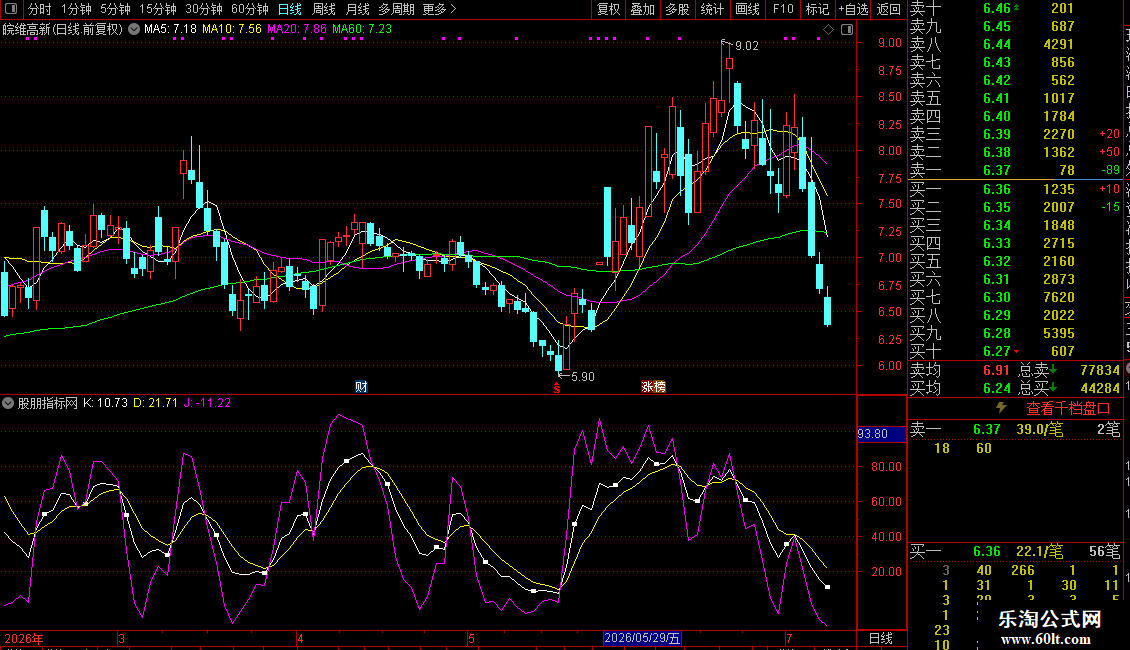Select the 卖一 6.37 order row
This screenshot has width=1130, height=650.
tap(1015, 170)
